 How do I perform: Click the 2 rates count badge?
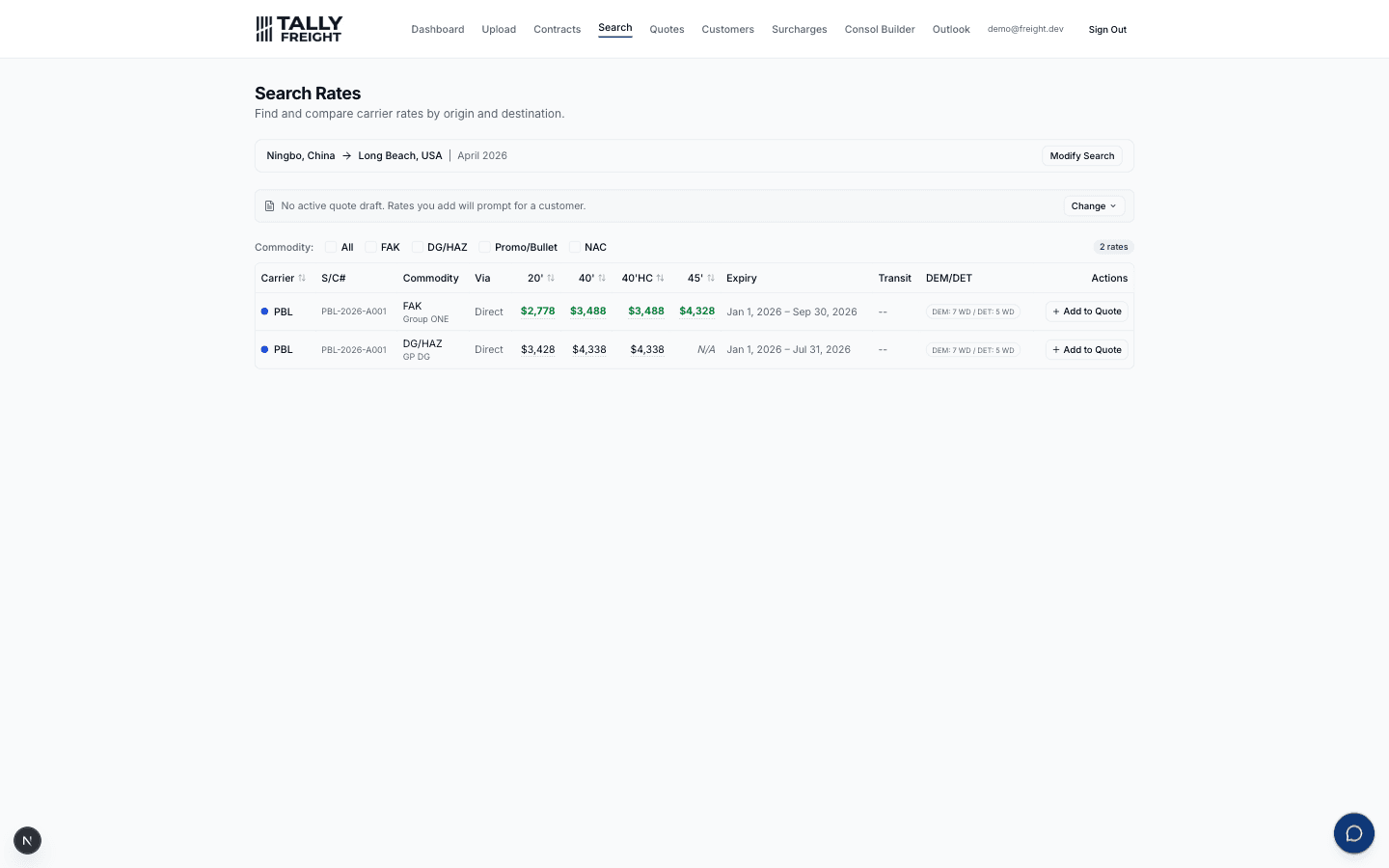click(1113, 247)
